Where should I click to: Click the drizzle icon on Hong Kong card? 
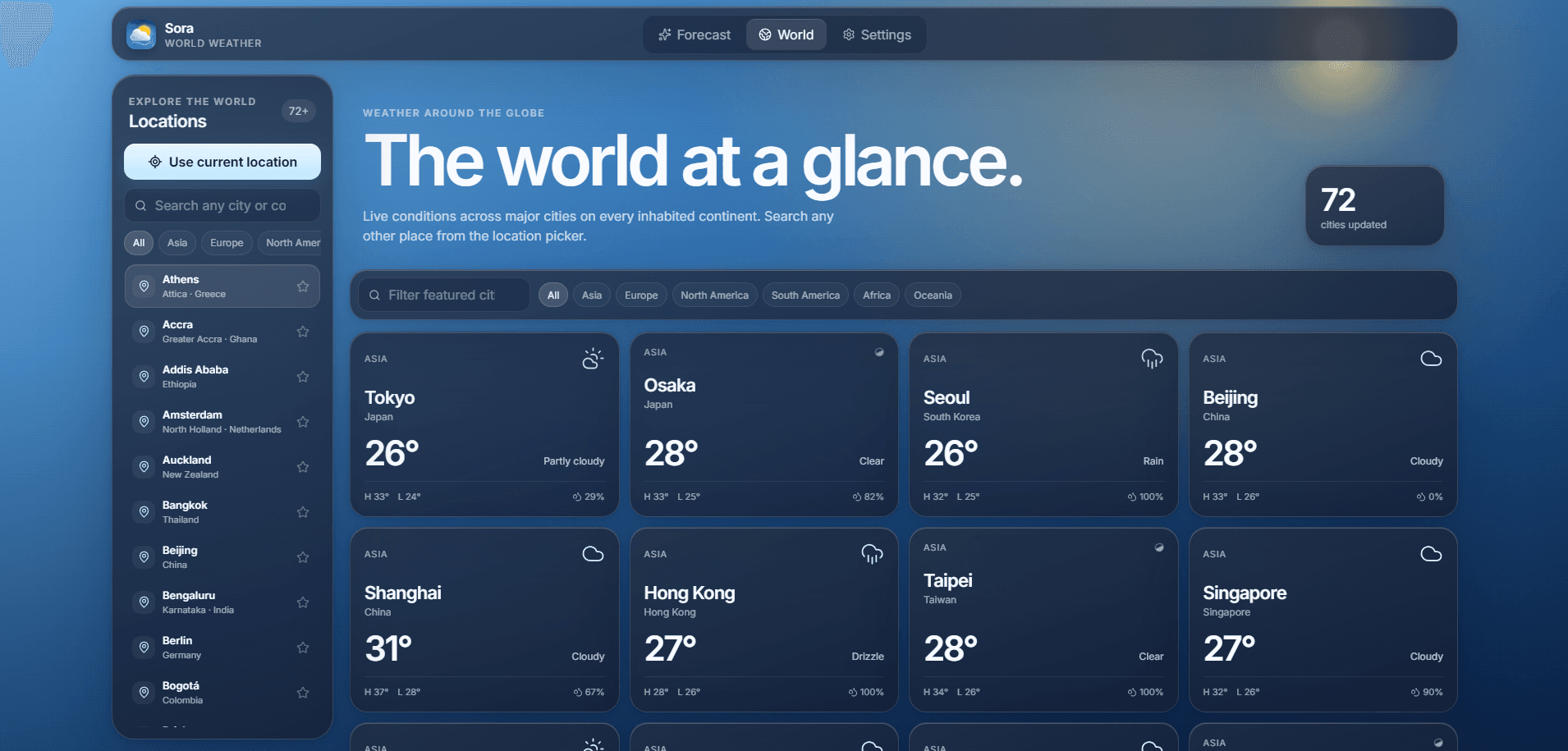coord(872,554)
